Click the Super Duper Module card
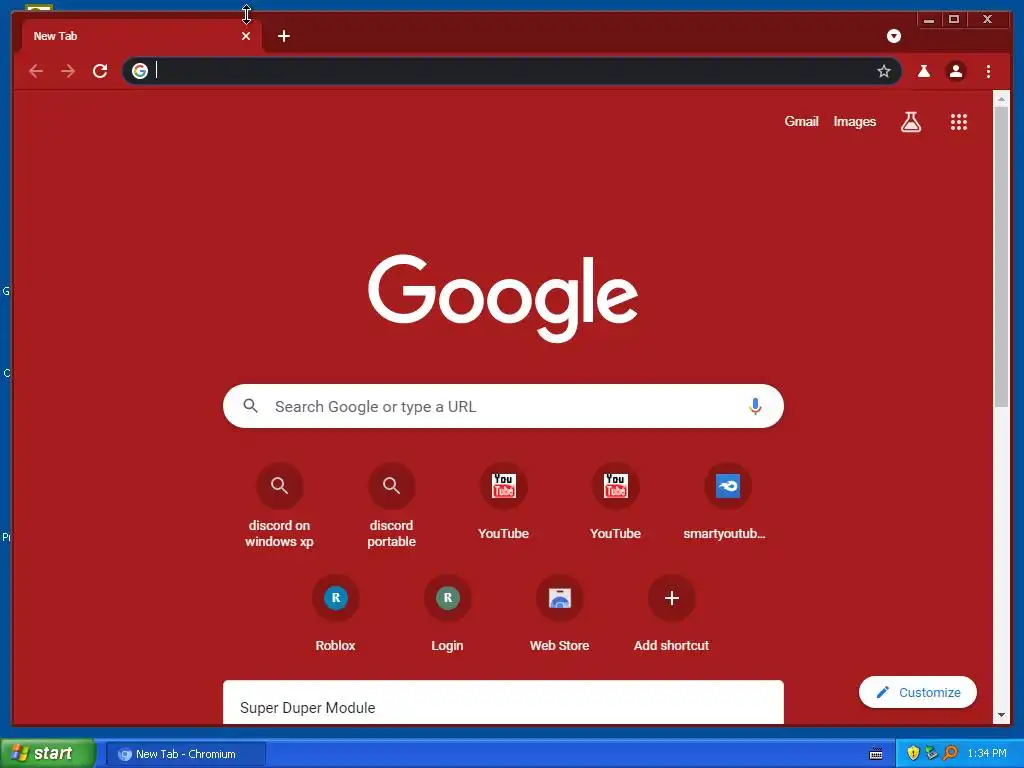Viewport: 1024px width, 768px height. (x=504, y=703)
